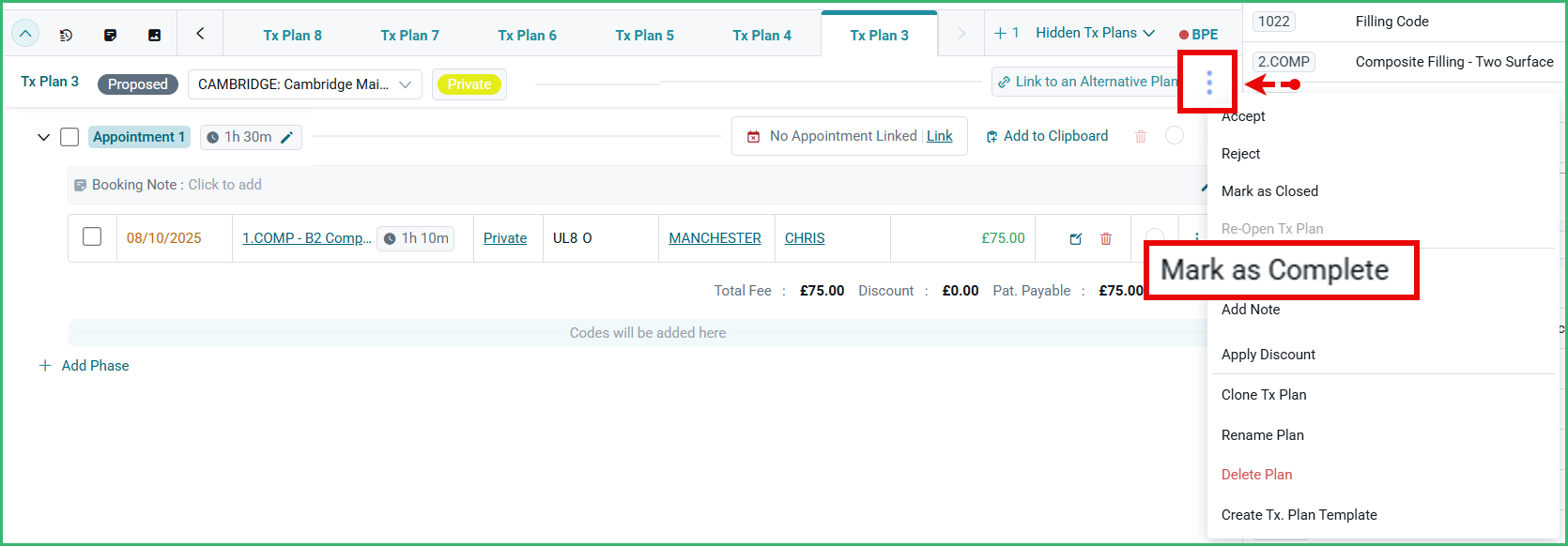Click 'Codes will be added here' area

[x=648, y=333]
